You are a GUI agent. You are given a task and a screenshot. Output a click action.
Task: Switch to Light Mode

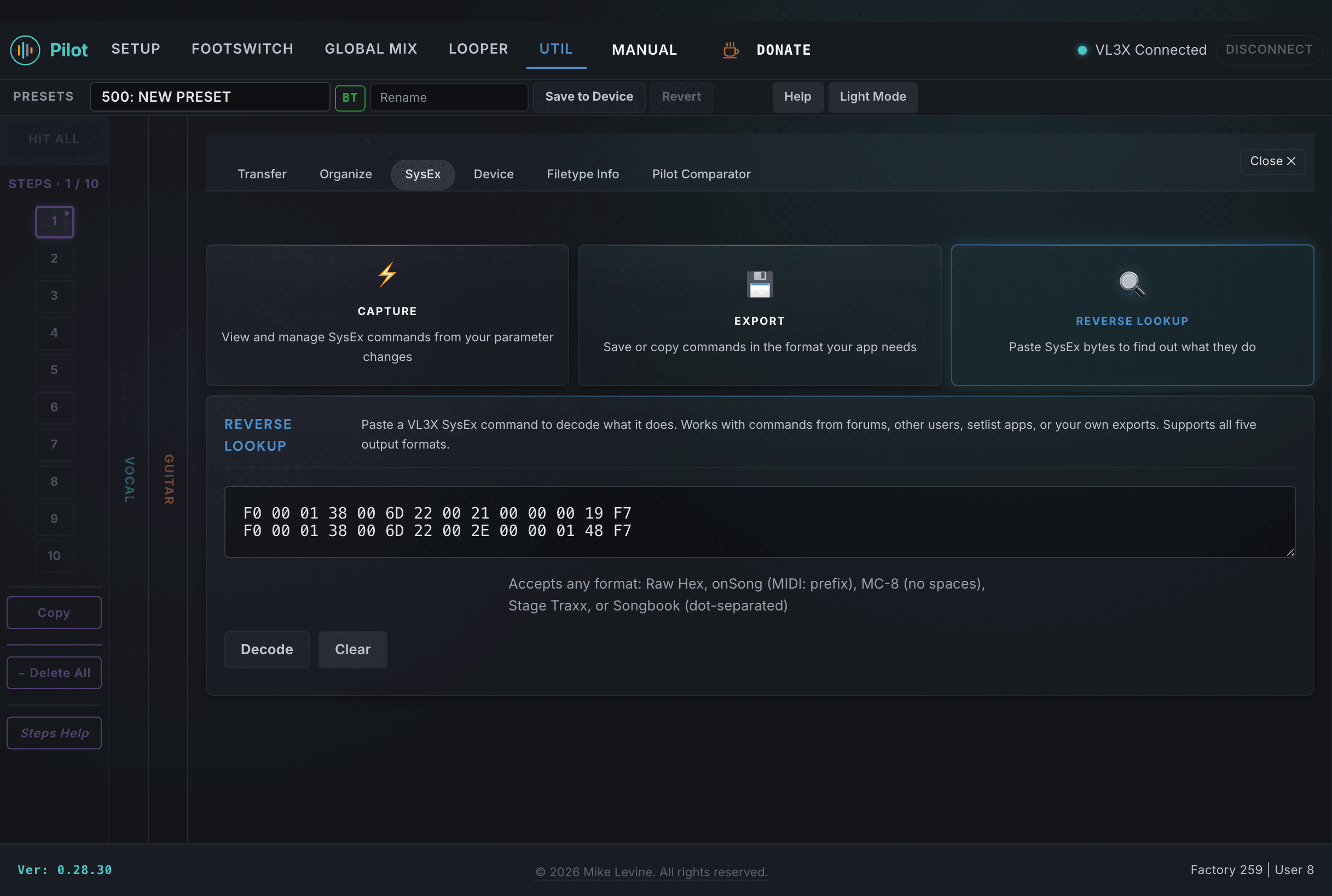[873, 97]
